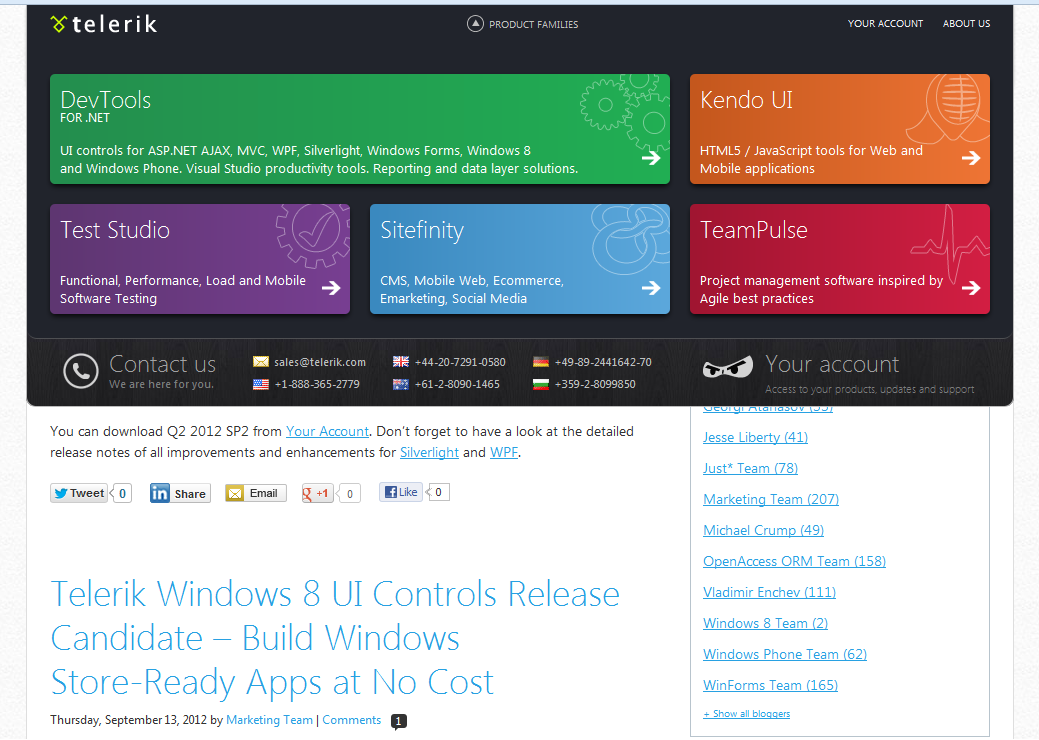This screenshot has width=1039, height=740.
Task: Open the Comments link
Action: [x=352, y=720]
